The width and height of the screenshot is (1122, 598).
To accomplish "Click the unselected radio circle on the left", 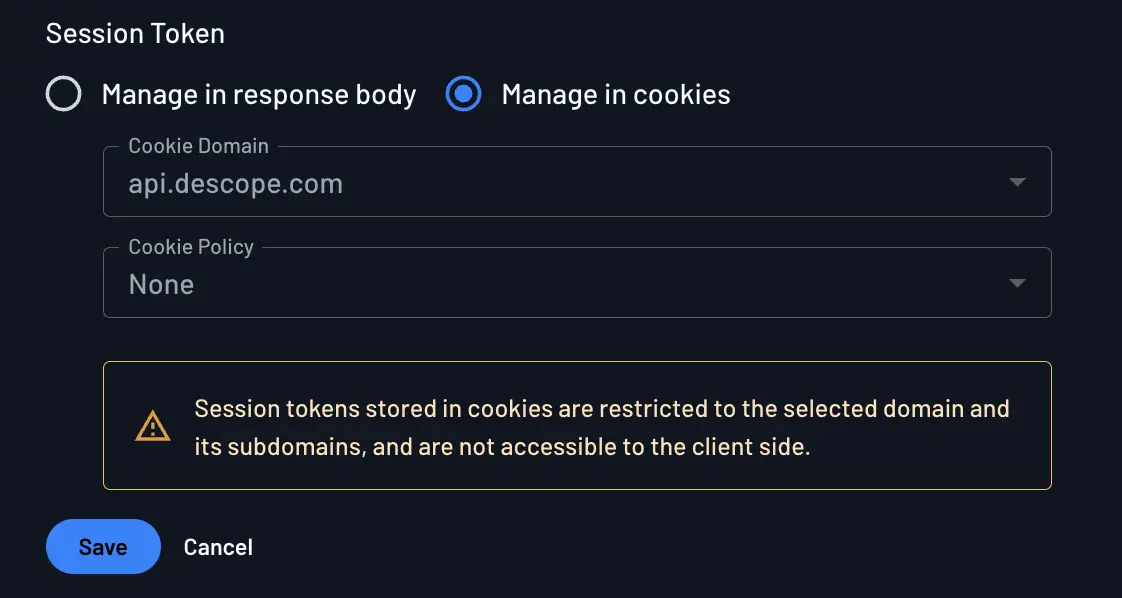I will coord(63,94).
